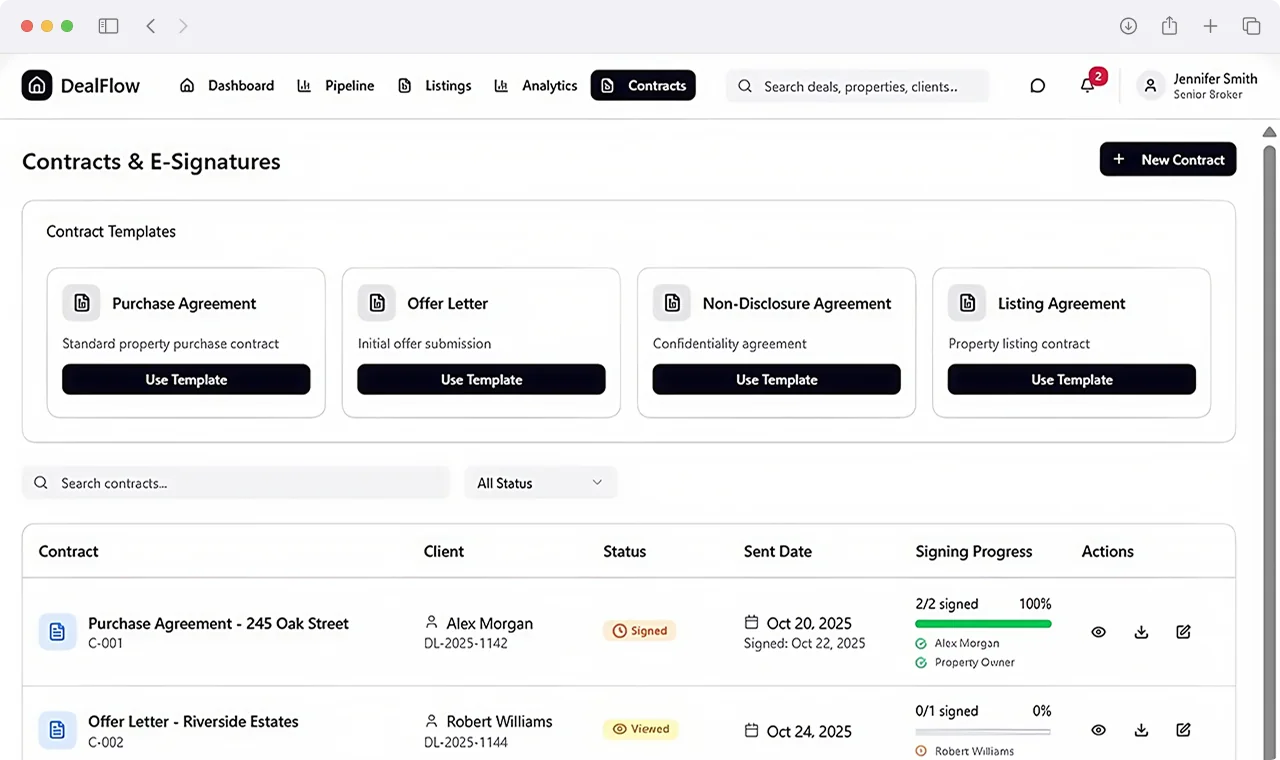Open Purchase Agreement - 245 Oak Street
The image size is (1280, 760).
(x=218, y=623)
